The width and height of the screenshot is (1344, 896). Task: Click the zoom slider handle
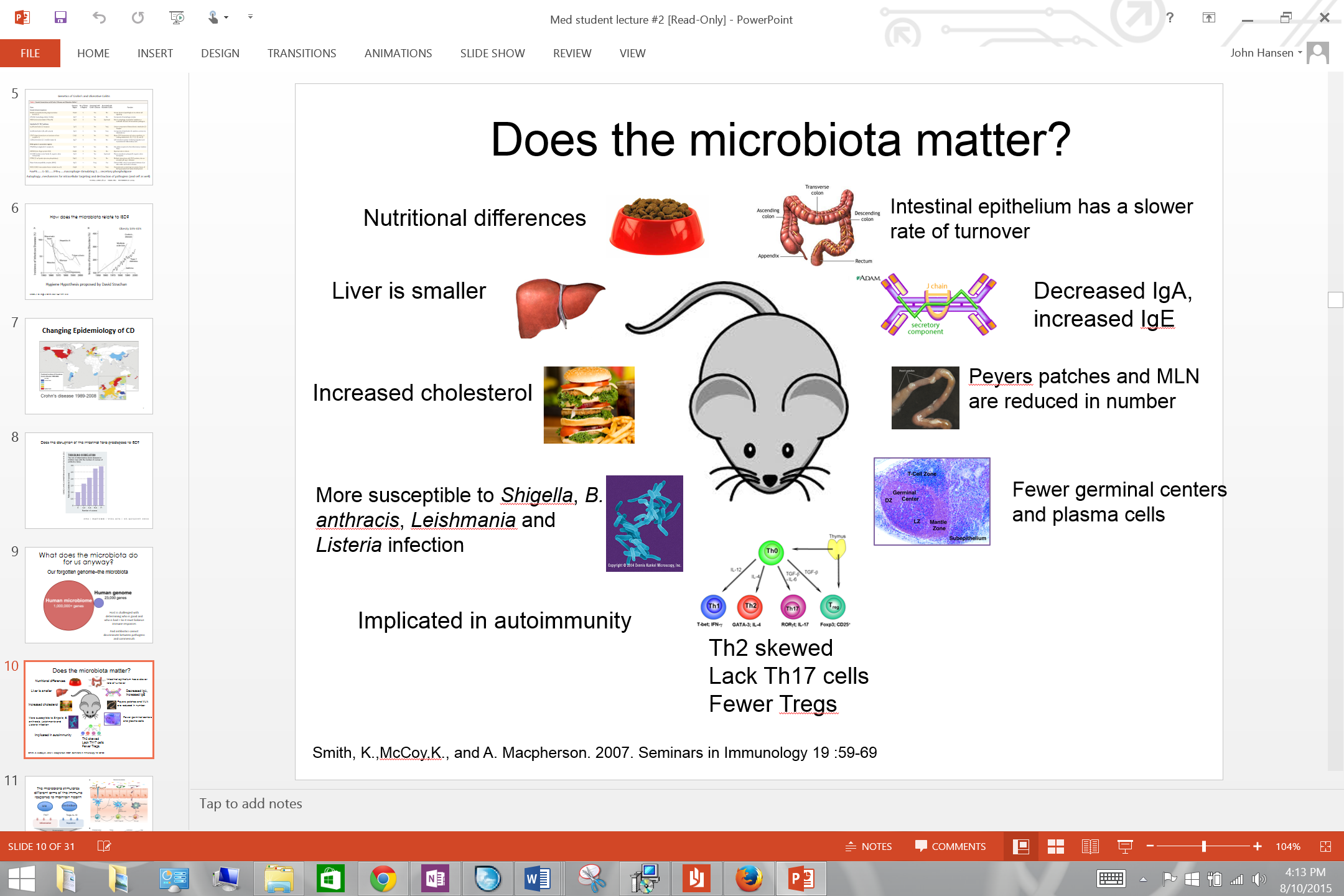(x=1204, y=846)
